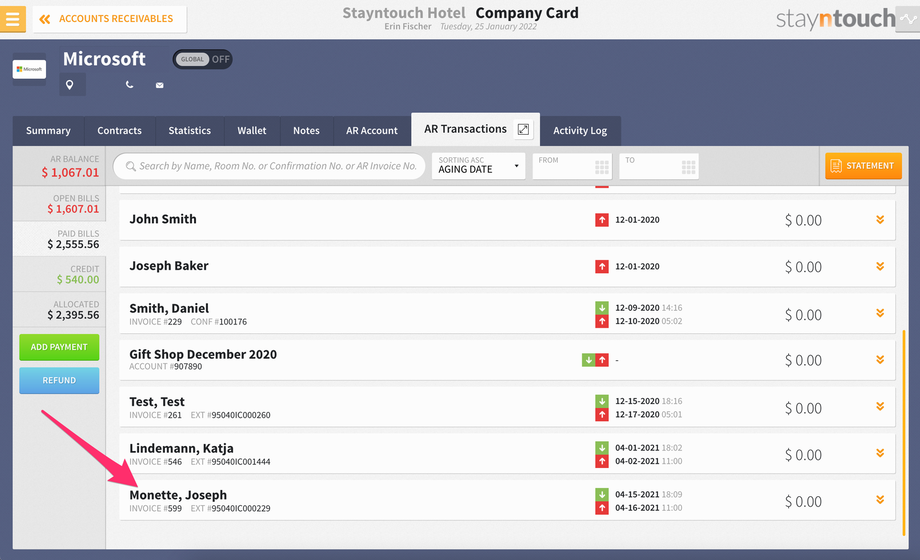Screen dimensions: 920x560
Task: Select the Credit filter tile
Action: coord(59,274)
